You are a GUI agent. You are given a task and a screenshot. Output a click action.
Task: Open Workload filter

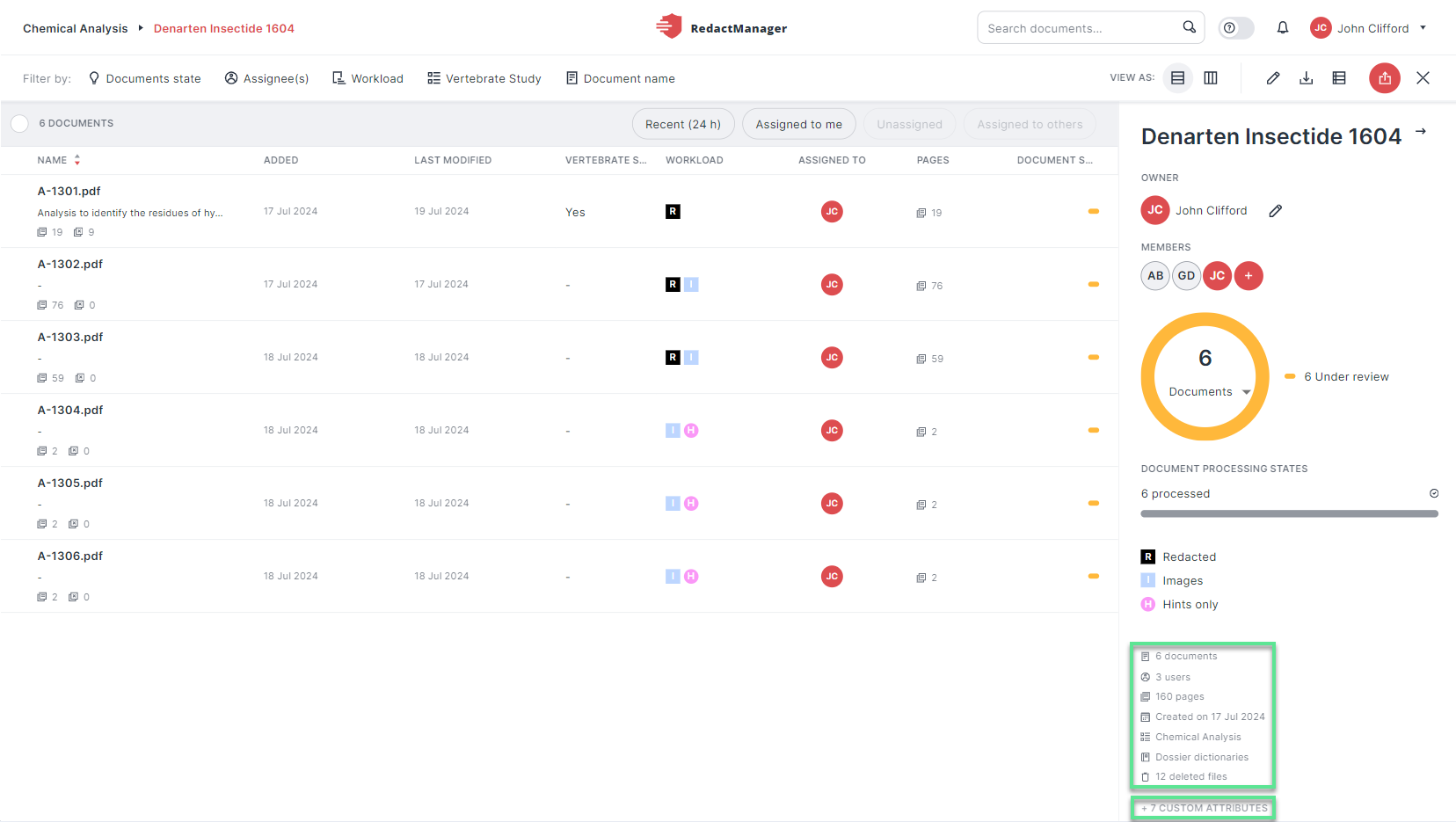[x=368, y=78]
